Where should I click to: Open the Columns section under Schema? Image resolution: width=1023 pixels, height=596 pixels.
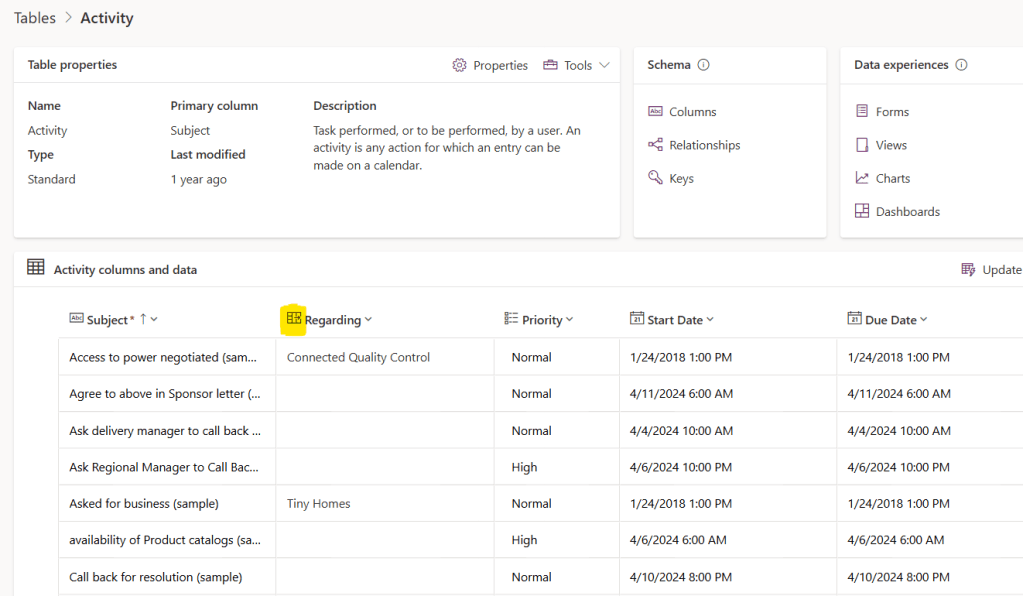693,111
